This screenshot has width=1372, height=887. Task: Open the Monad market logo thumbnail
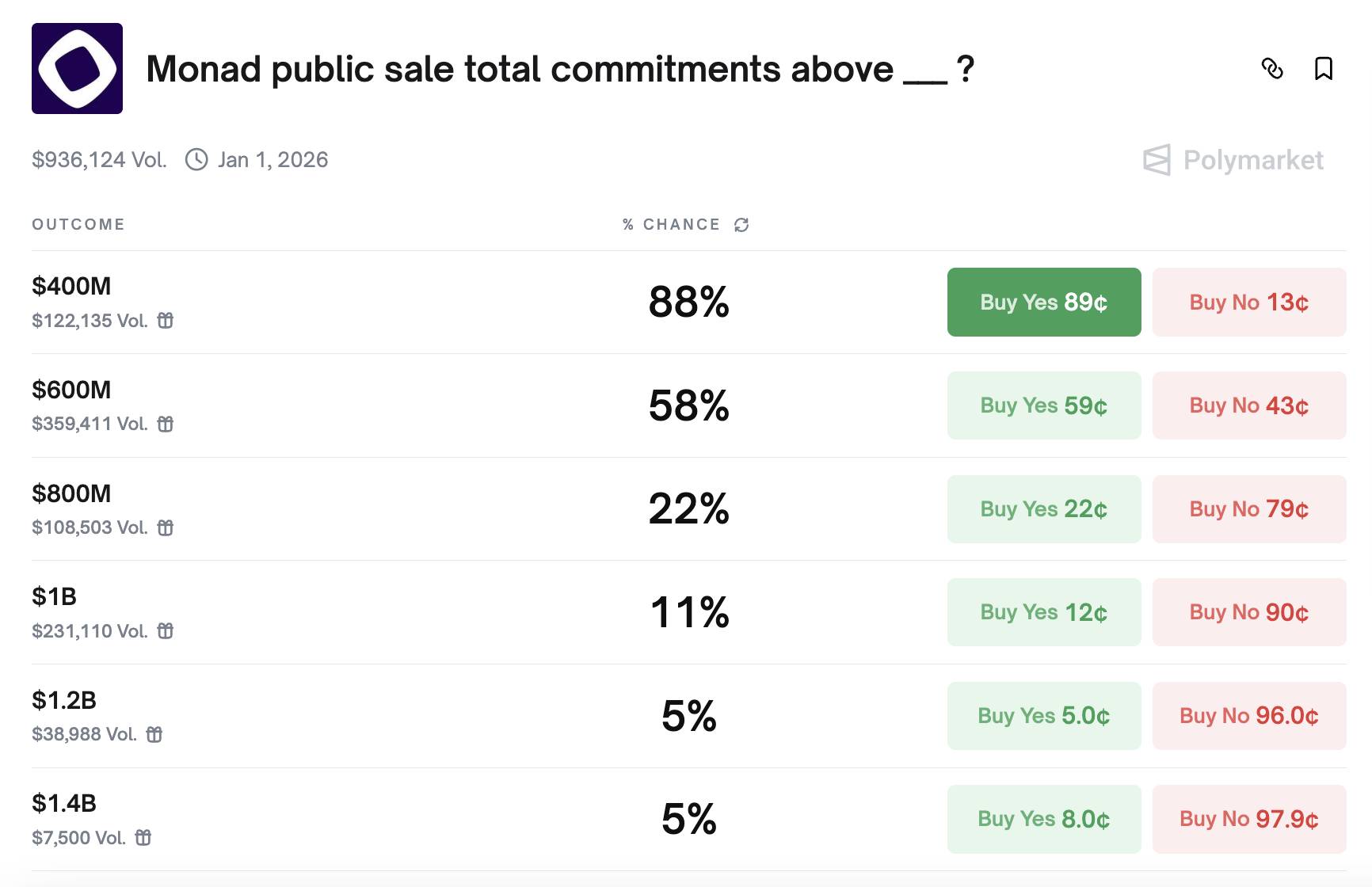pyautogui.click(x=77, y=69)
